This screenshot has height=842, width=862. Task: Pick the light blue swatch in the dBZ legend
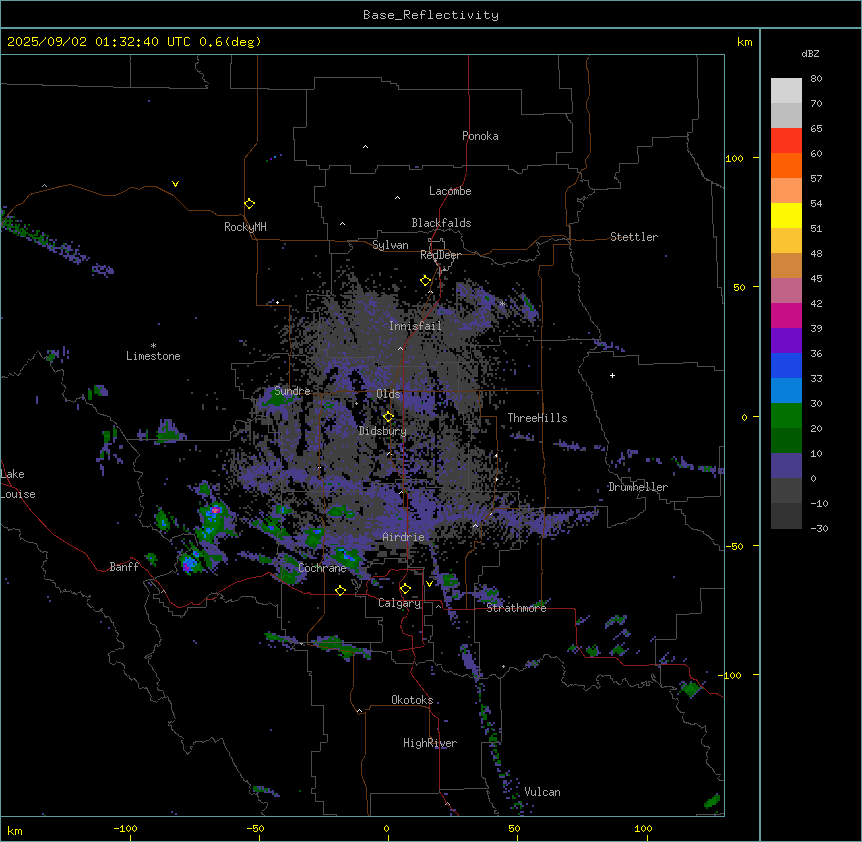coord(786,391)
